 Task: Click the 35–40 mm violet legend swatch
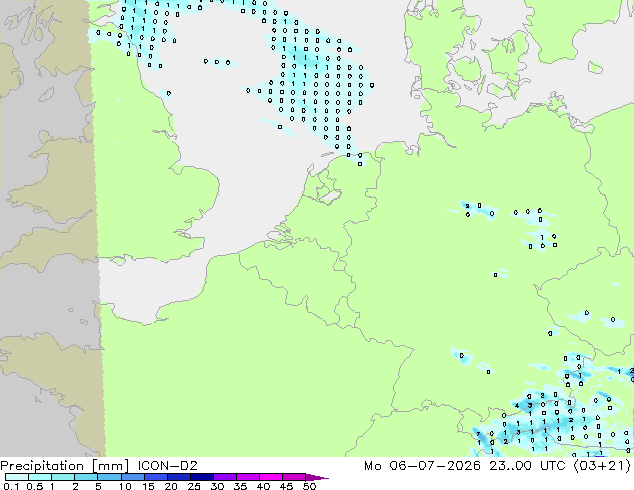pyautogui.click(x=248, y=477)
